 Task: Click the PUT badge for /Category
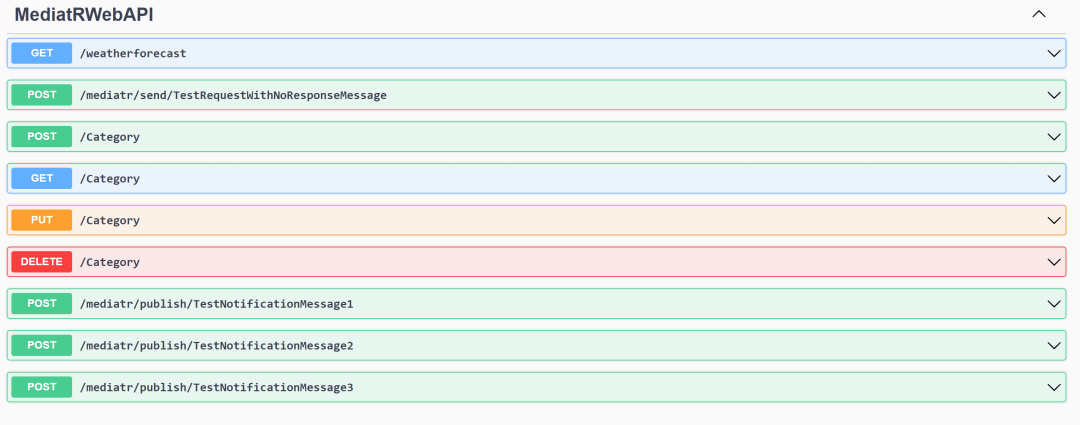pyautogui.click(x=41, y=220)
